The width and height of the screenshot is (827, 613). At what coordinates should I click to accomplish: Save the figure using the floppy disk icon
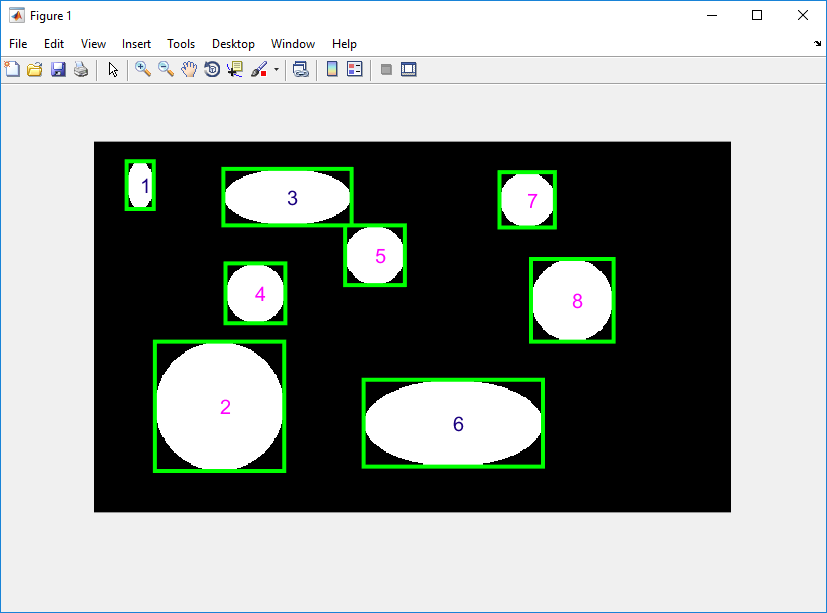point(58,69)
